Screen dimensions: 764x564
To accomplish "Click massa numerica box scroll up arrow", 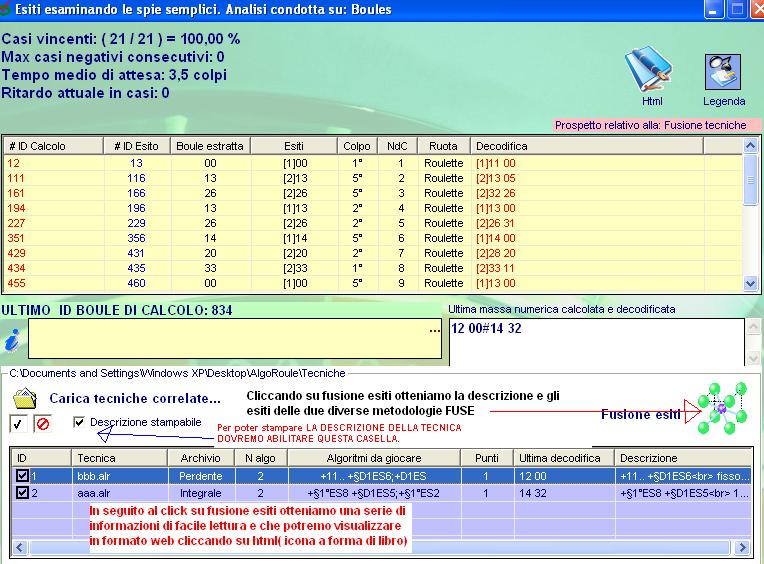I will click(753, 327).
